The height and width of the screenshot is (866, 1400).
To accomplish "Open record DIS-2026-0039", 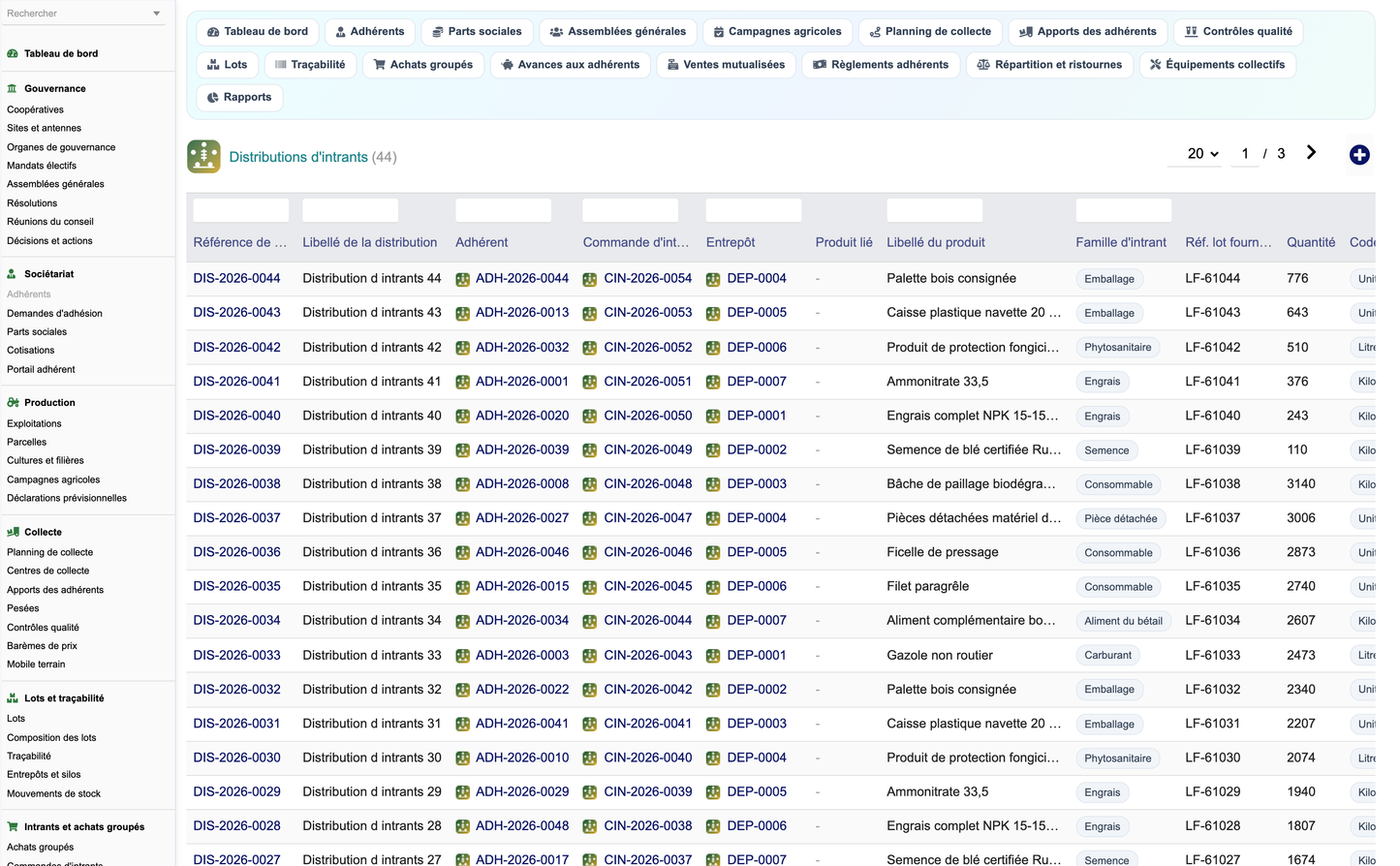I will (x=236, y=449).
